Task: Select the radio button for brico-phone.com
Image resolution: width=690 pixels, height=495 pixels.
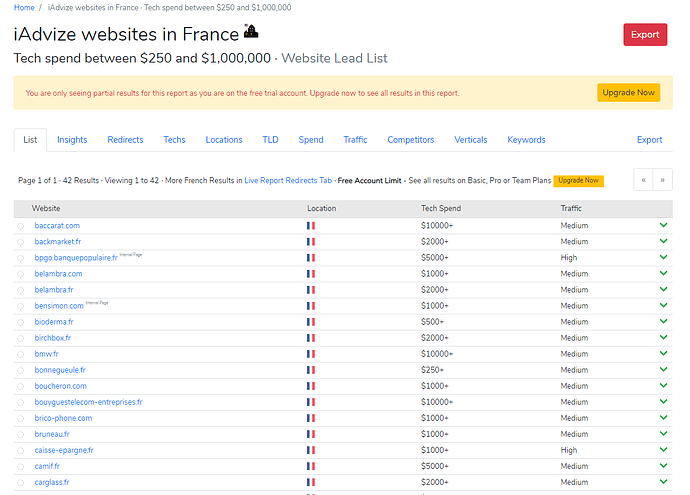Action: pos(21,418)
